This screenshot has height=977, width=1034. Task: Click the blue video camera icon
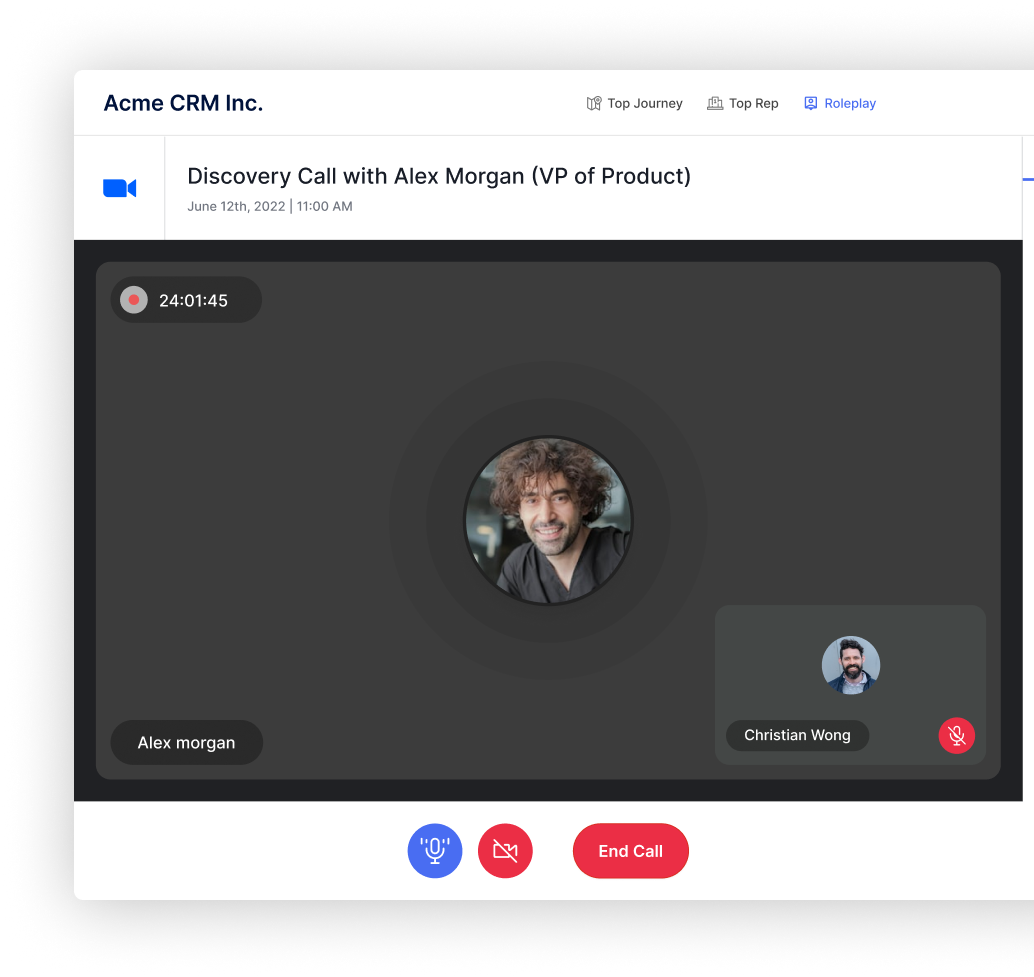click(119, 188)
